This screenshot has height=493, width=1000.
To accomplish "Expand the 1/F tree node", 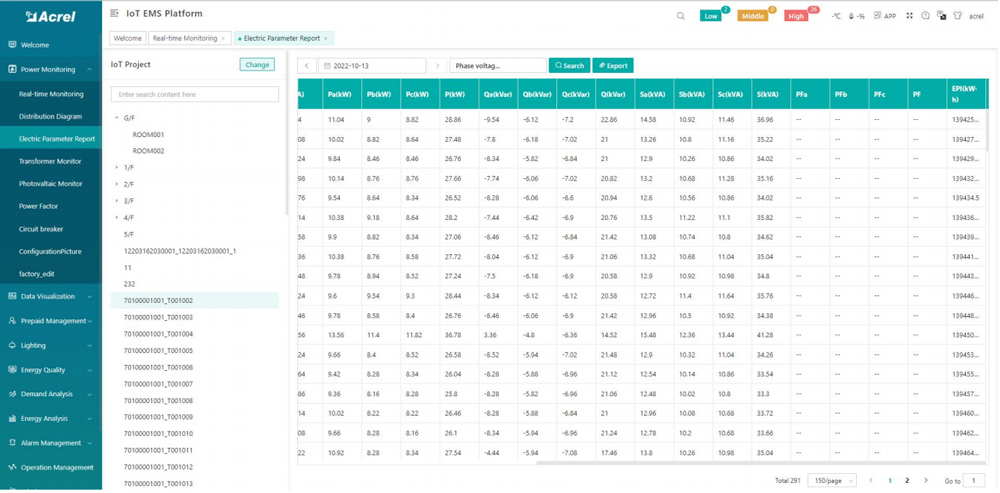I will click(x=117, y=167).
